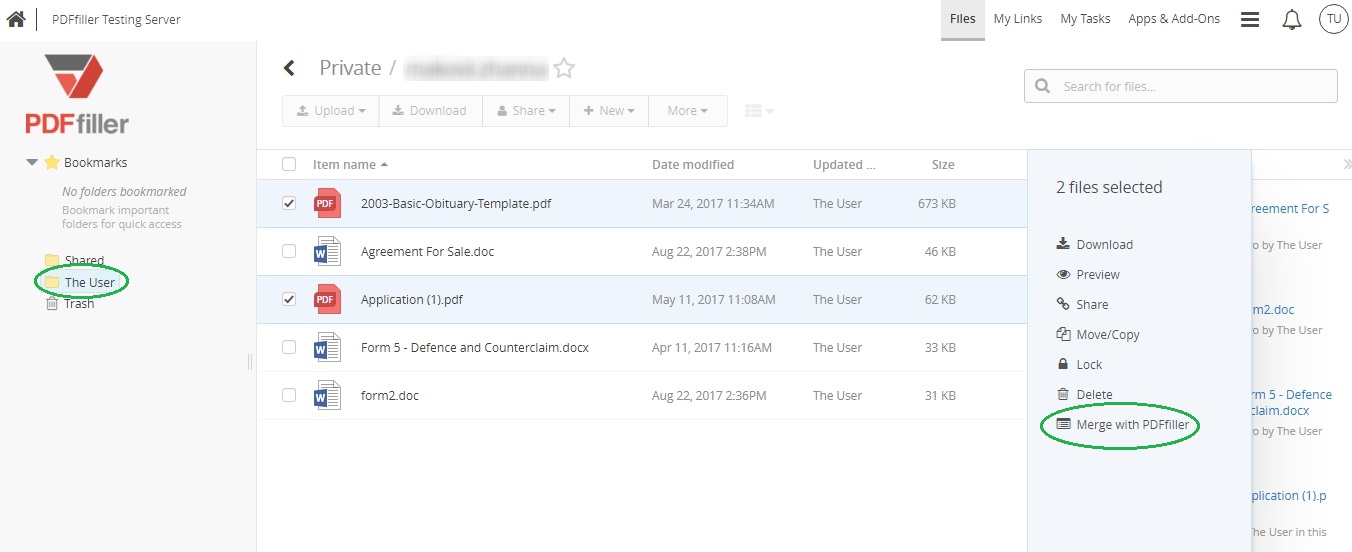Sort by Date modified column
The image size is (1352, 552).
click(x=693, y=164)
